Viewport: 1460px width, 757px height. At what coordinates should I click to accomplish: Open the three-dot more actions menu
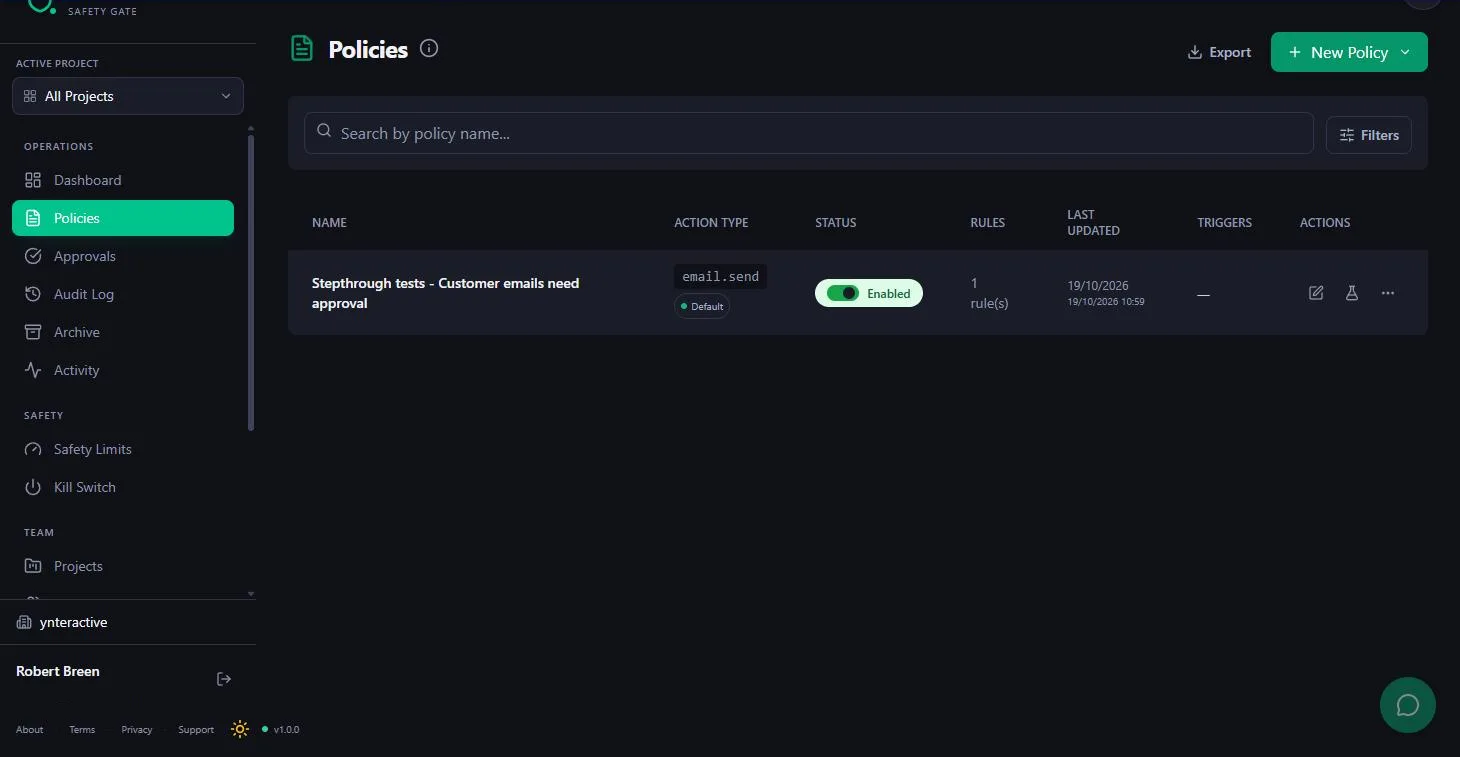(x=1388, y=293)
